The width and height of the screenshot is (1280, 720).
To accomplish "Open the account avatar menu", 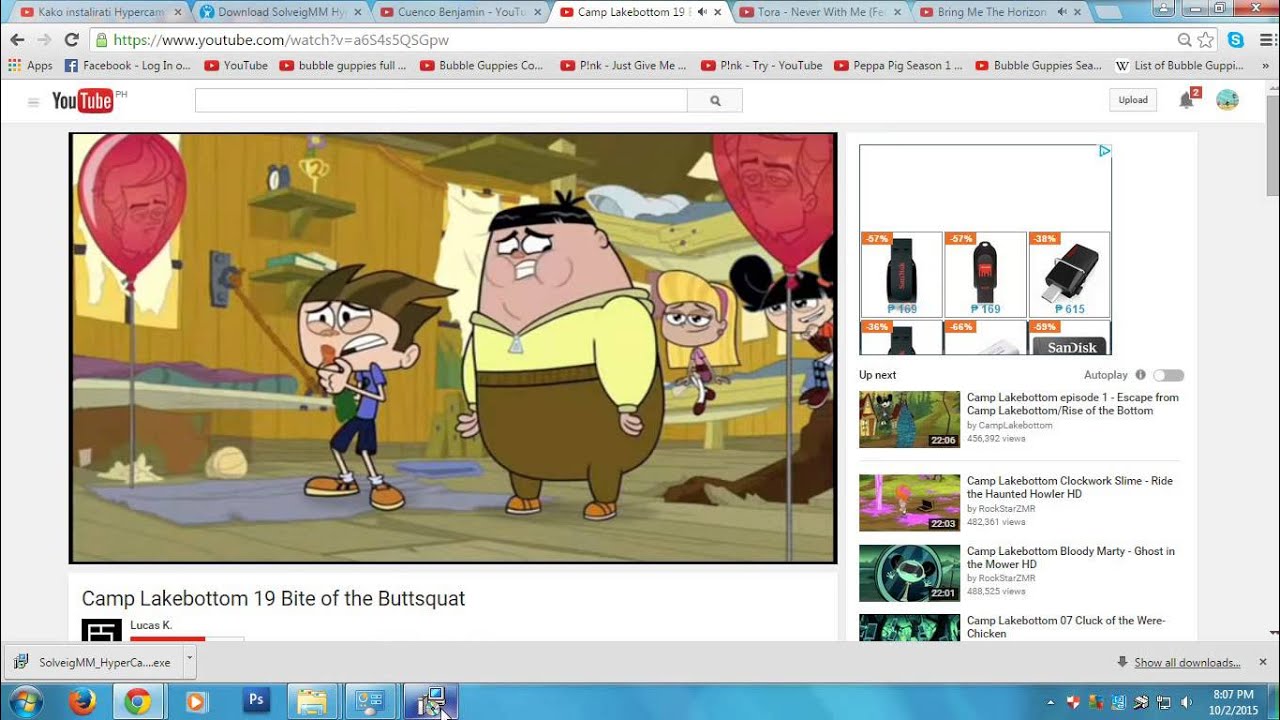I will [1227, 99].
